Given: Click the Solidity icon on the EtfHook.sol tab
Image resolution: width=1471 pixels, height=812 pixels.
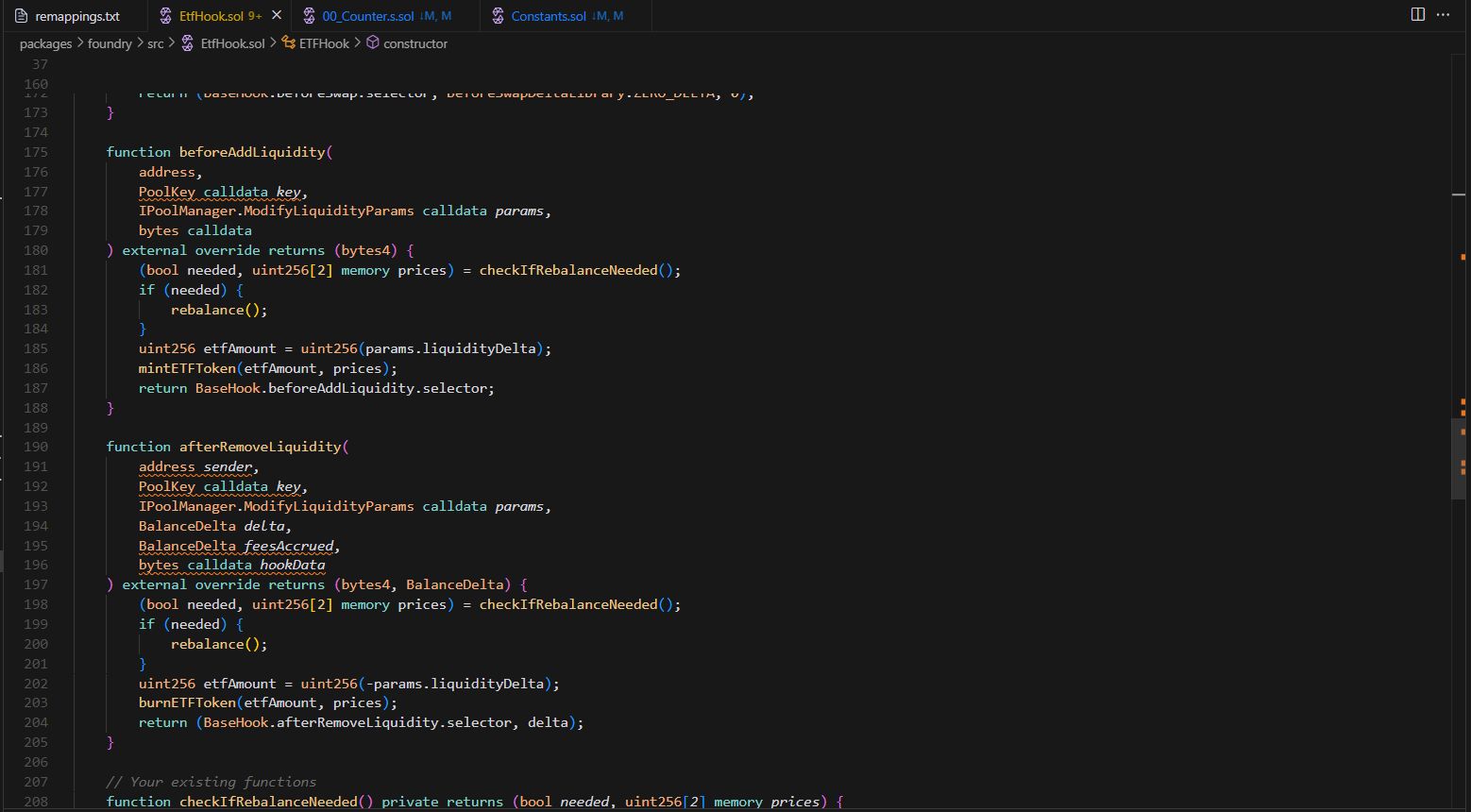Looking at the screenshot, I should 165,16.
